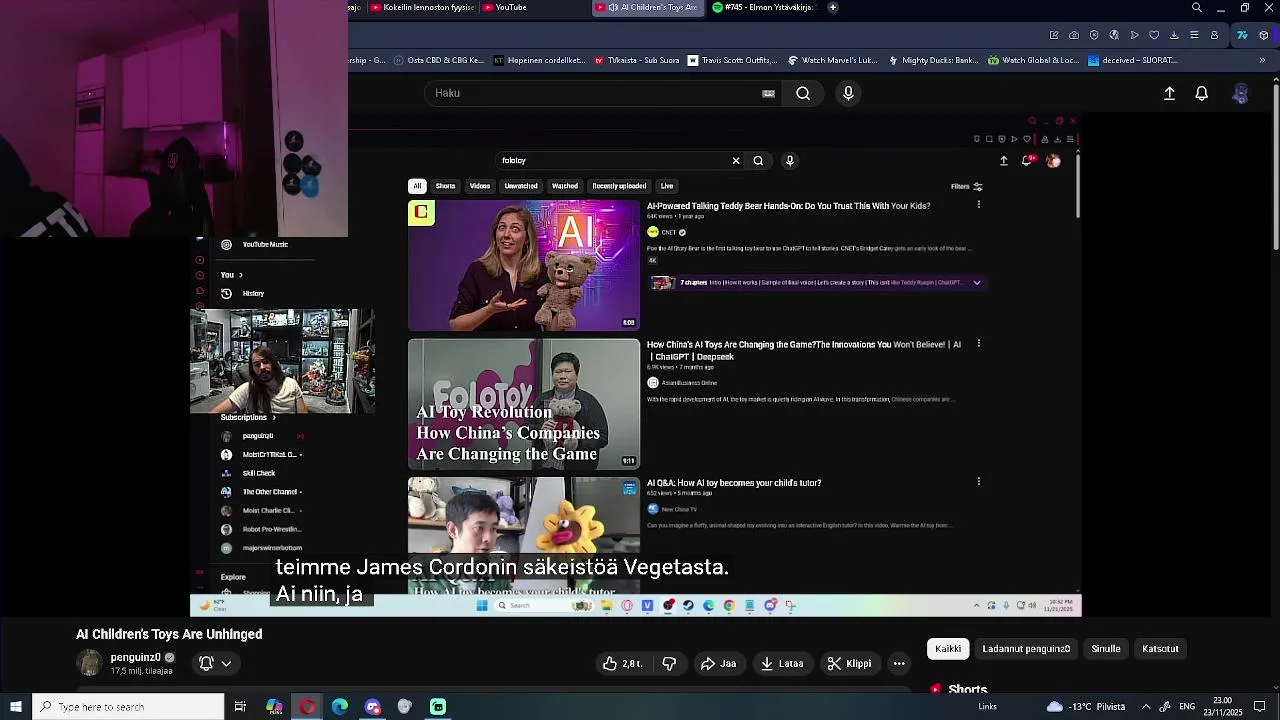Switch the ENG input language indicator
1280x720 pixels.
coord(1187,707)
